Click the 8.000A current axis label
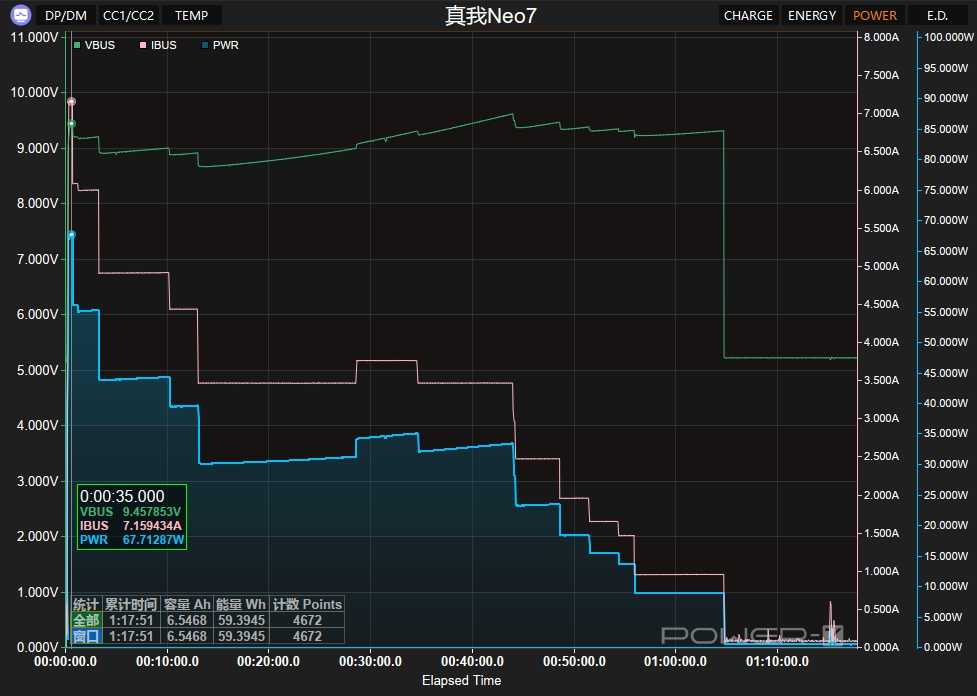977x696 pixels. pos(881,37)
